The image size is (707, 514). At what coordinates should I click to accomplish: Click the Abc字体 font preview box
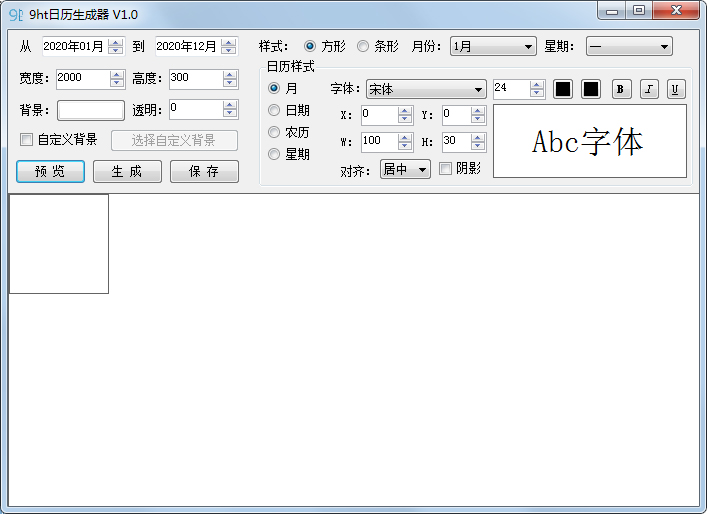tap(590, 141)
